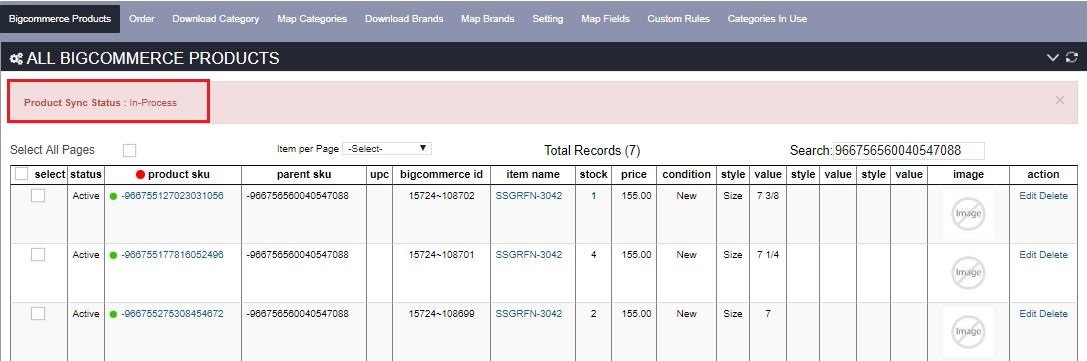1087x361 pixels.
Task: Click the price column header
Action: tap(634, 175)
